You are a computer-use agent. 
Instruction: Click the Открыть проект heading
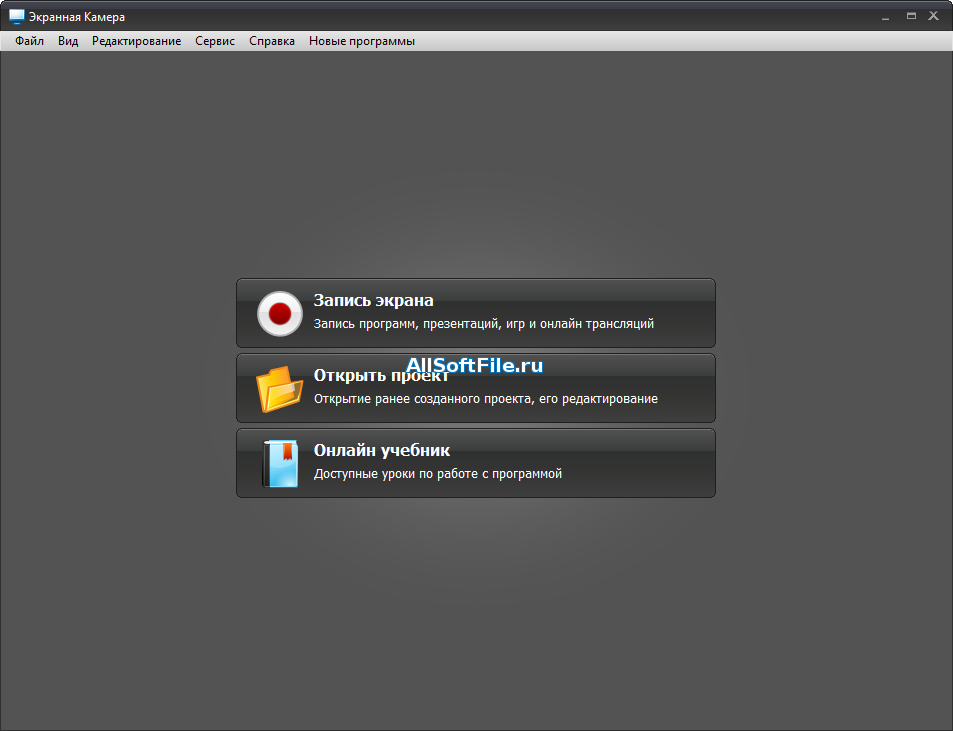[x=381, y=376]
